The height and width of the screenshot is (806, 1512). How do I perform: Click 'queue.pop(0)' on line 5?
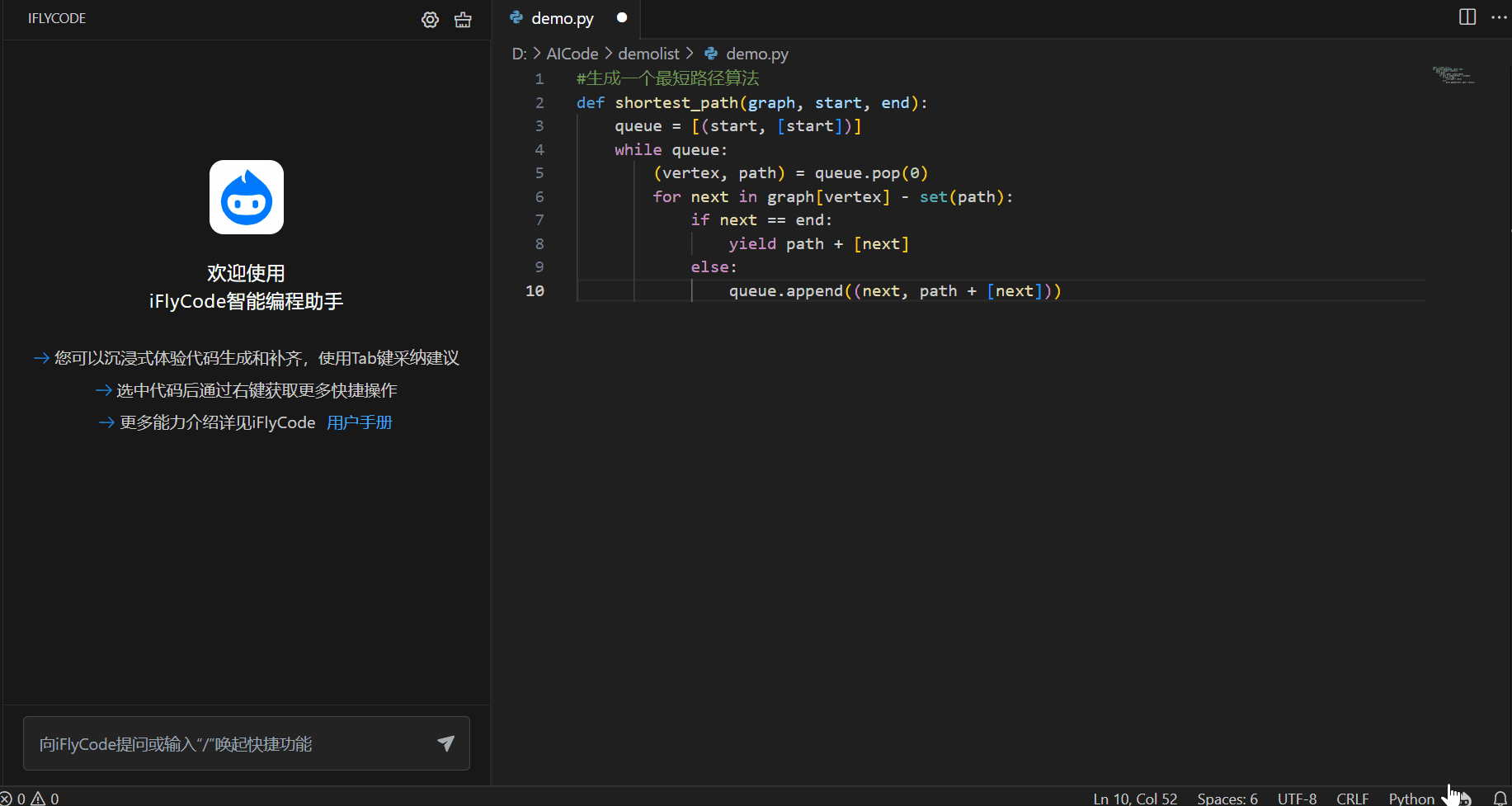[x=872, y=172]
